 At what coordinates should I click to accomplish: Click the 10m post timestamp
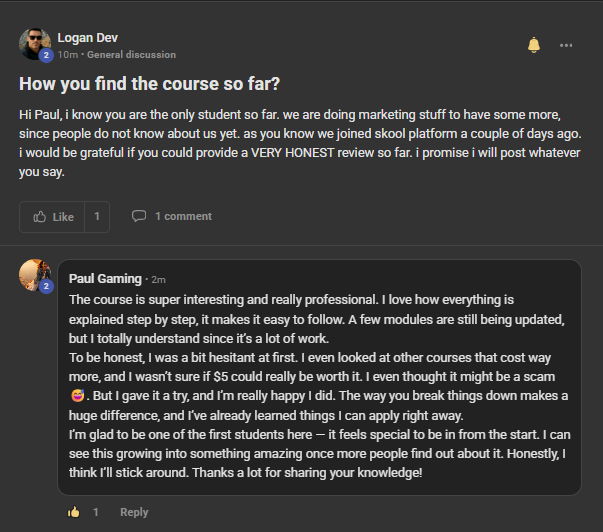click(x=68, y=55)
